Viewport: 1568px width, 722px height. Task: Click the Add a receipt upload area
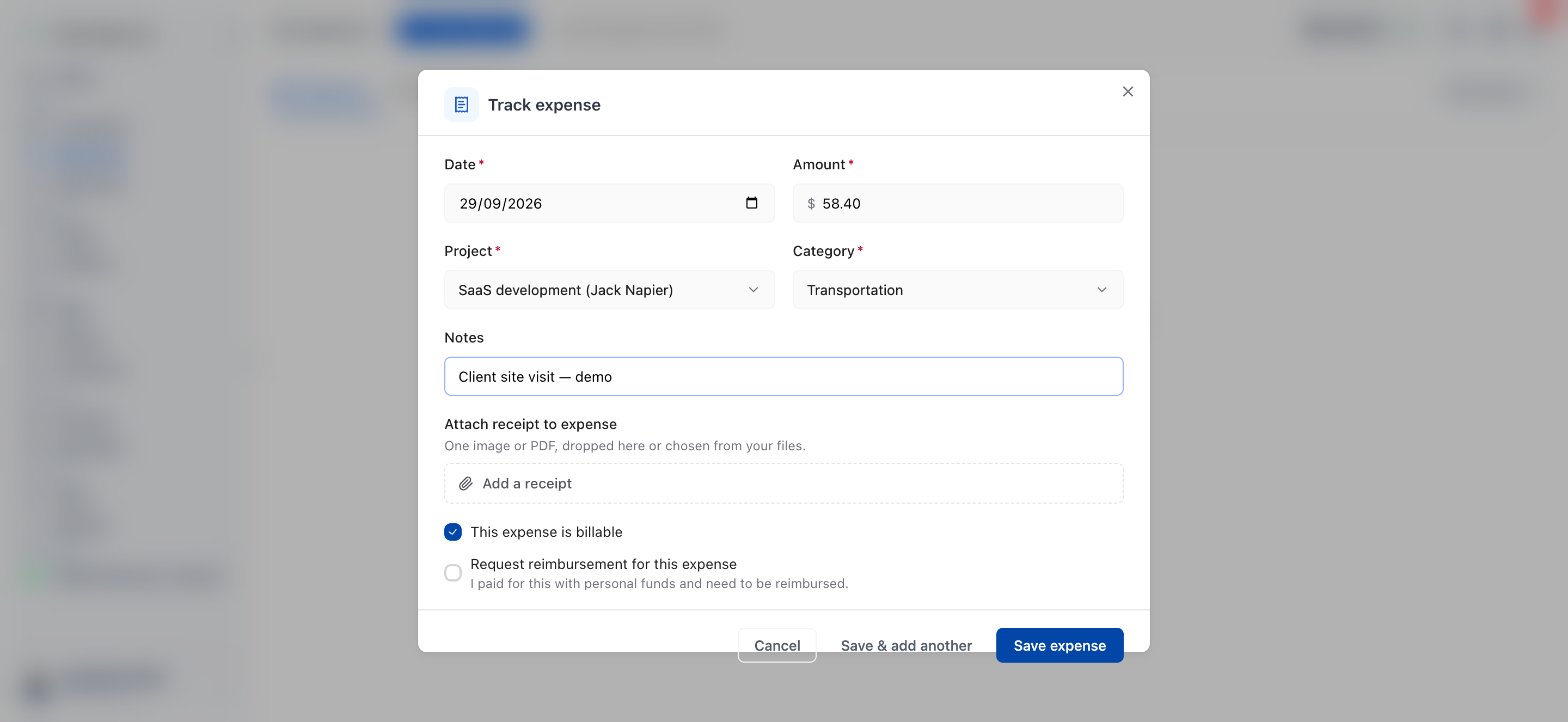783,484
